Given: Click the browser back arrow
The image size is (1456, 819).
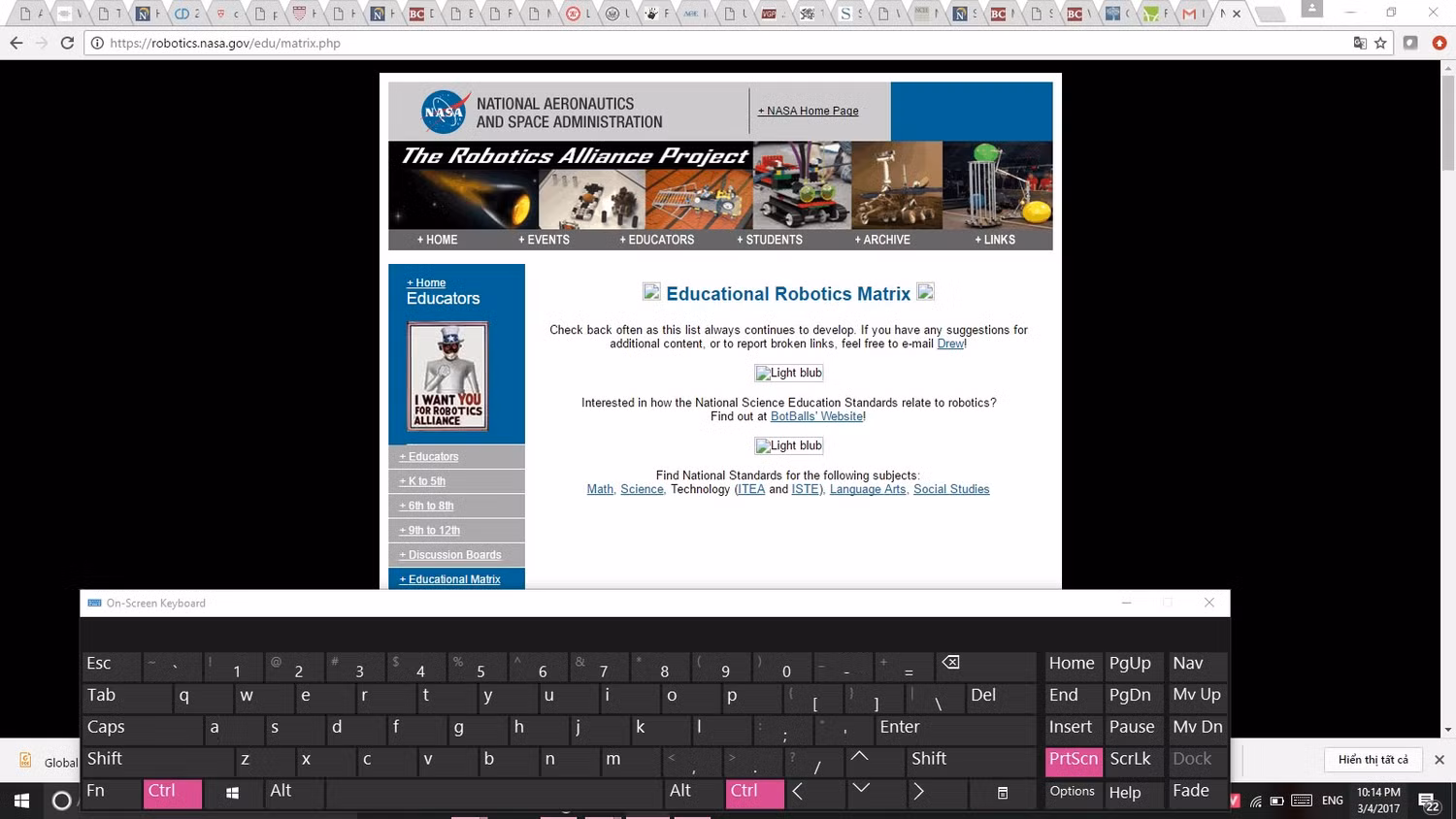Looking at the screenshot, I should (16, 43).
